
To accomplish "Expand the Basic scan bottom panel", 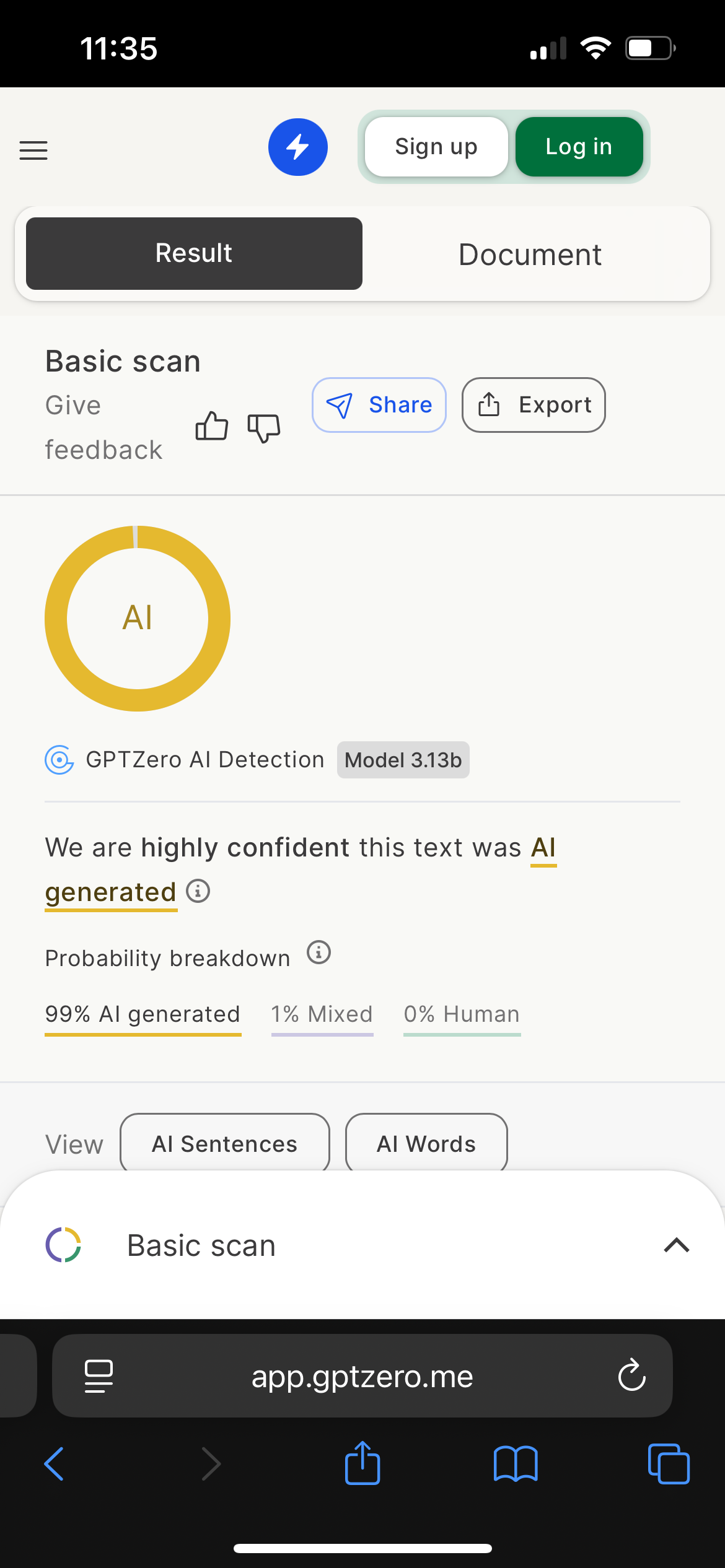I will tap(676, 1245).
